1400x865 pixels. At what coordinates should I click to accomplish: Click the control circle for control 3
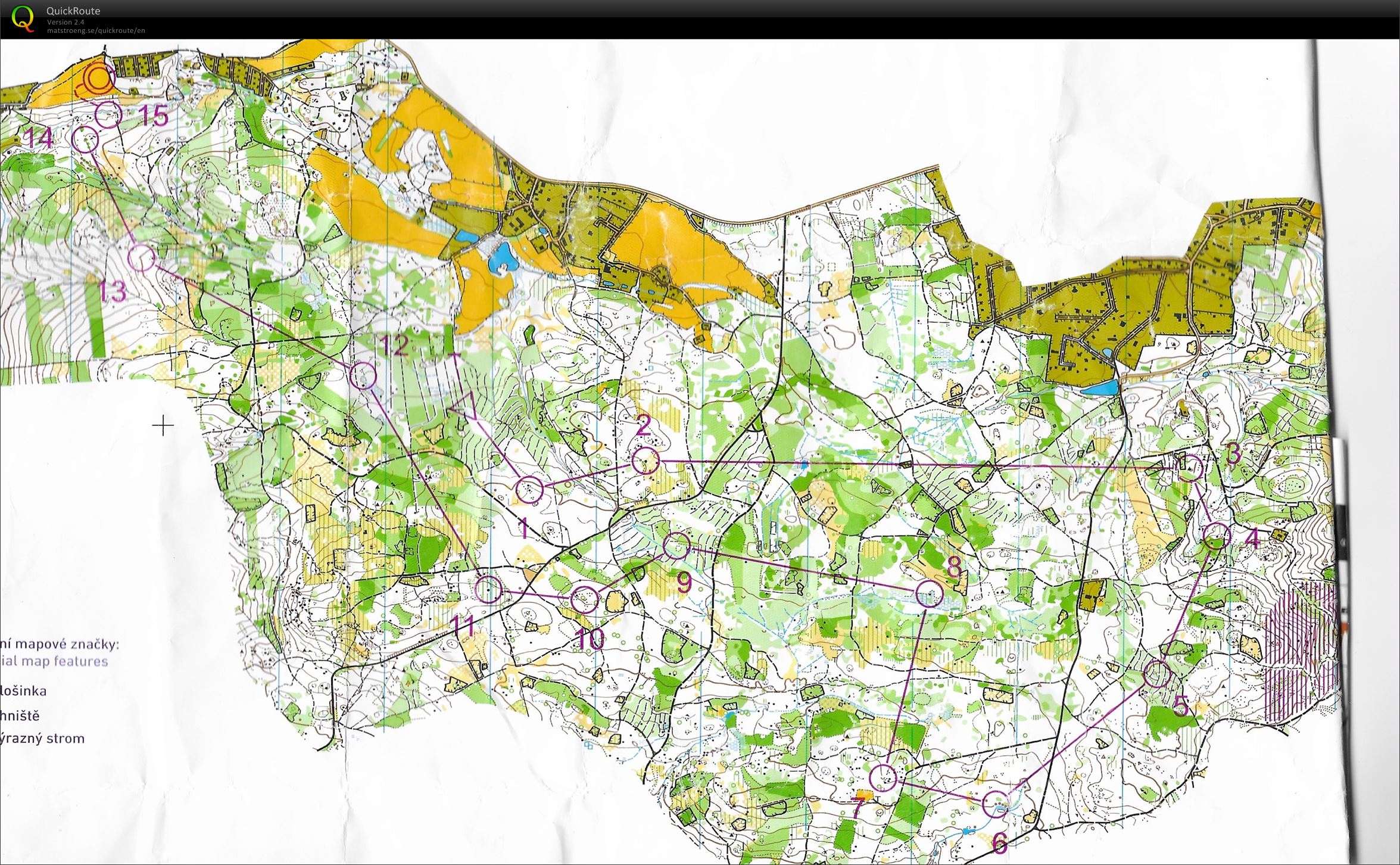tap(1189, 468)
